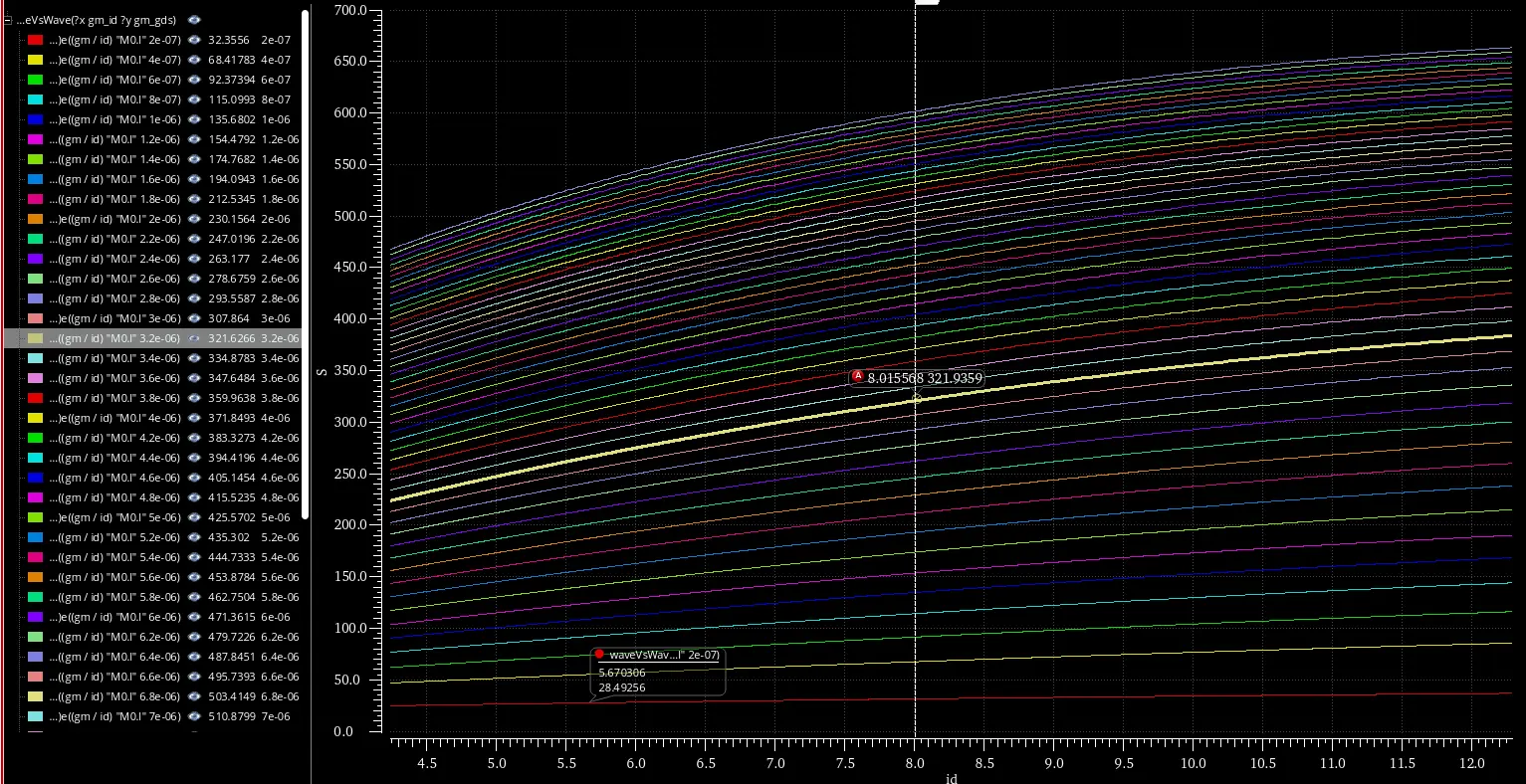Click the 700.0 tick on the y-axis

point(350,10)
